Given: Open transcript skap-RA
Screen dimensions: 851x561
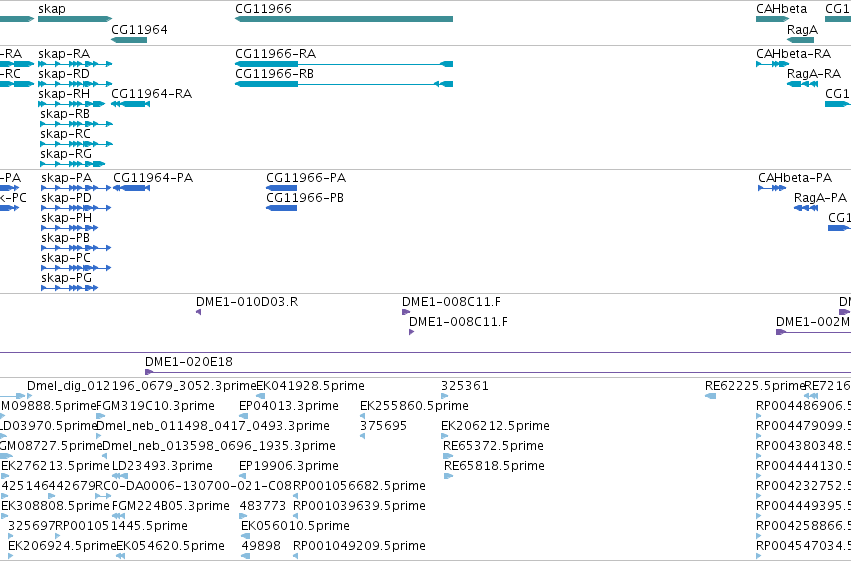Looking at the screenshot, I should 64,54.
